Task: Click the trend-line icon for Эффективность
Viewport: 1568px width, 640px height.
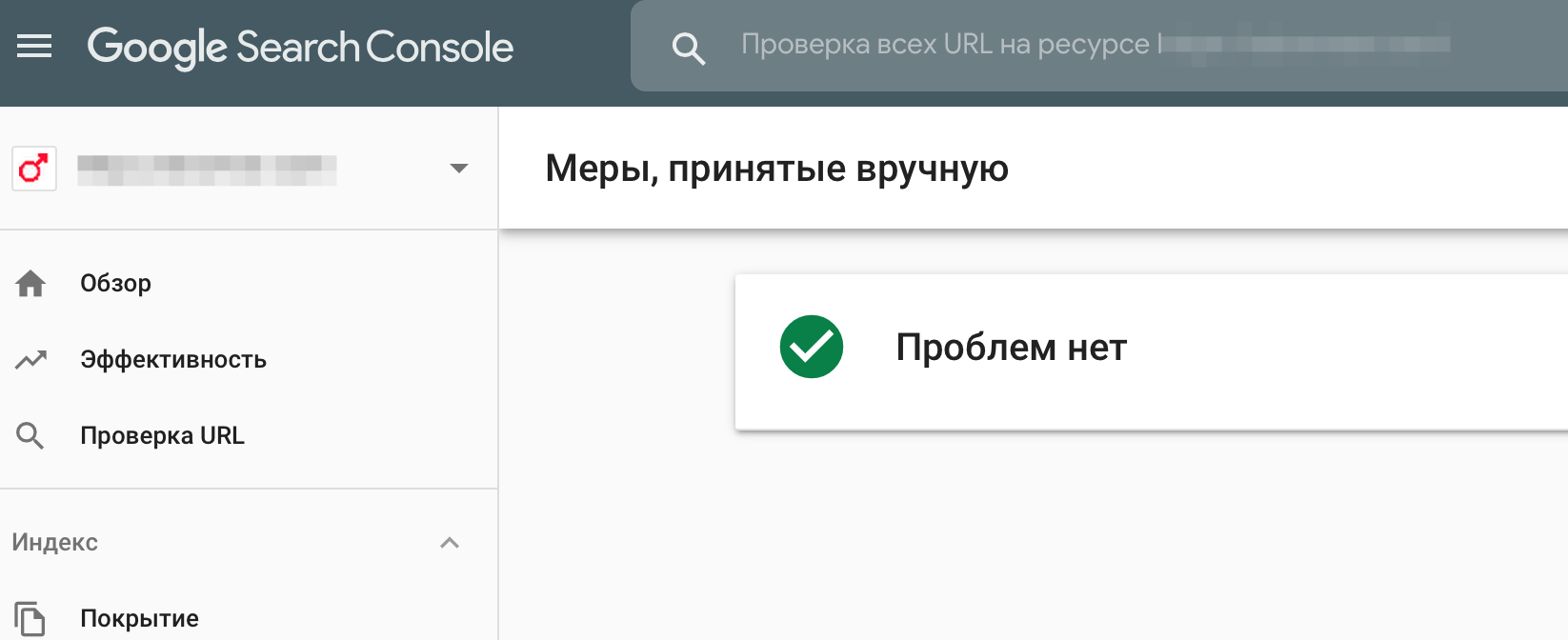Action: pos(30,359)
